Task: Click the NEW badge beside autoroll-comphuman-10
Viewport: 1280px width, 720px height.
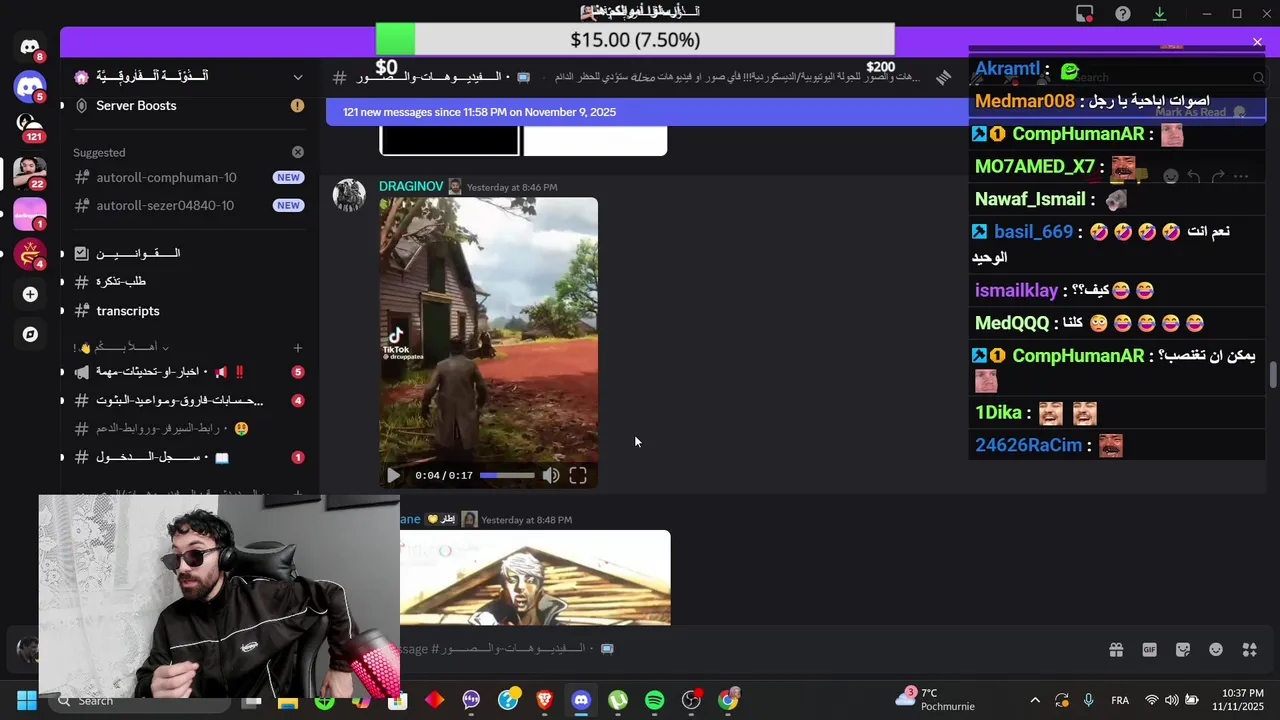Action: pyautogui.click(x=288, y=177)
